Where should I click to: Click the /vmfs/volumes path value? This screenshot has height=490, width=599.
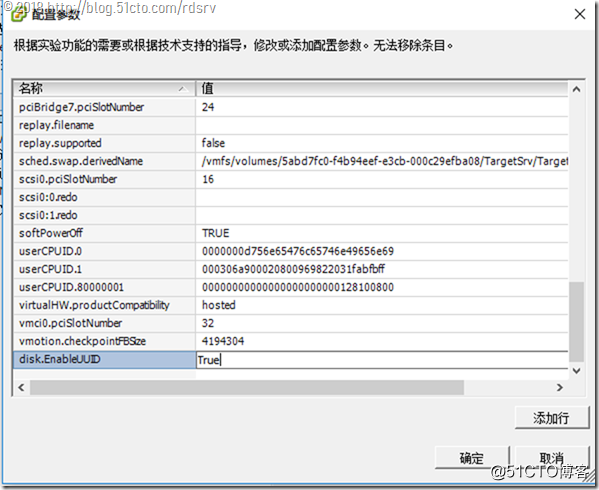pyautogui.click(x=384, y=161)
